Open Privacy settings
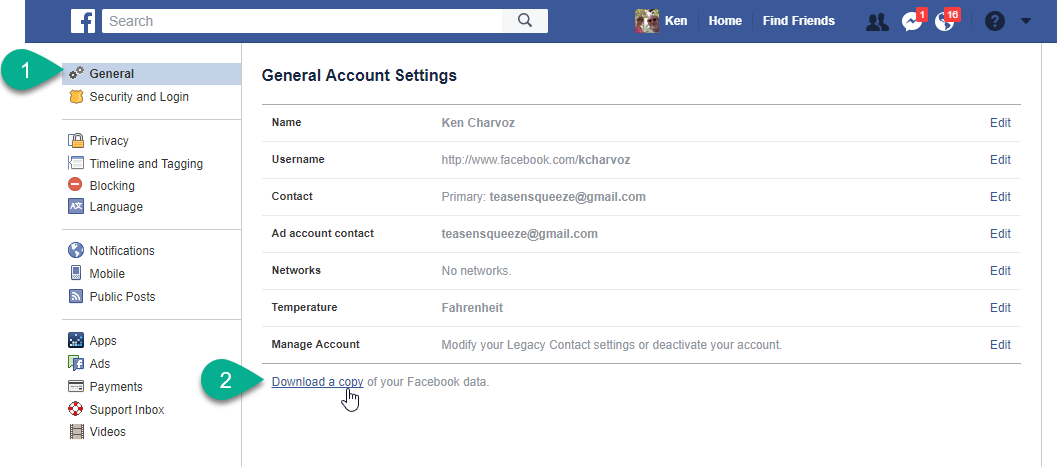 point(109,140)
